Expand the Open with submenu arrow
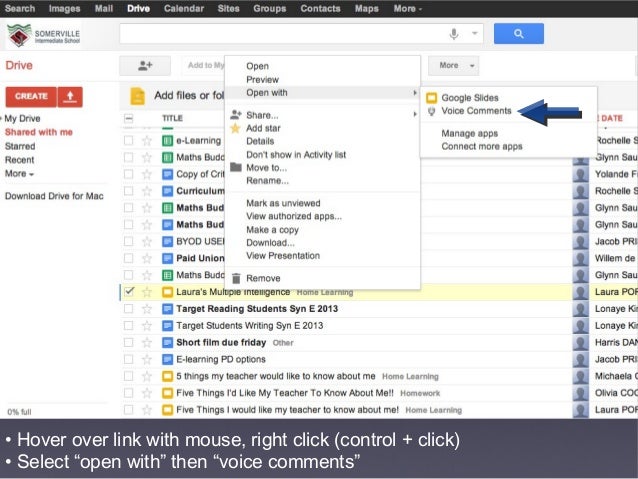The image size is (638, 479). [415, 93]
